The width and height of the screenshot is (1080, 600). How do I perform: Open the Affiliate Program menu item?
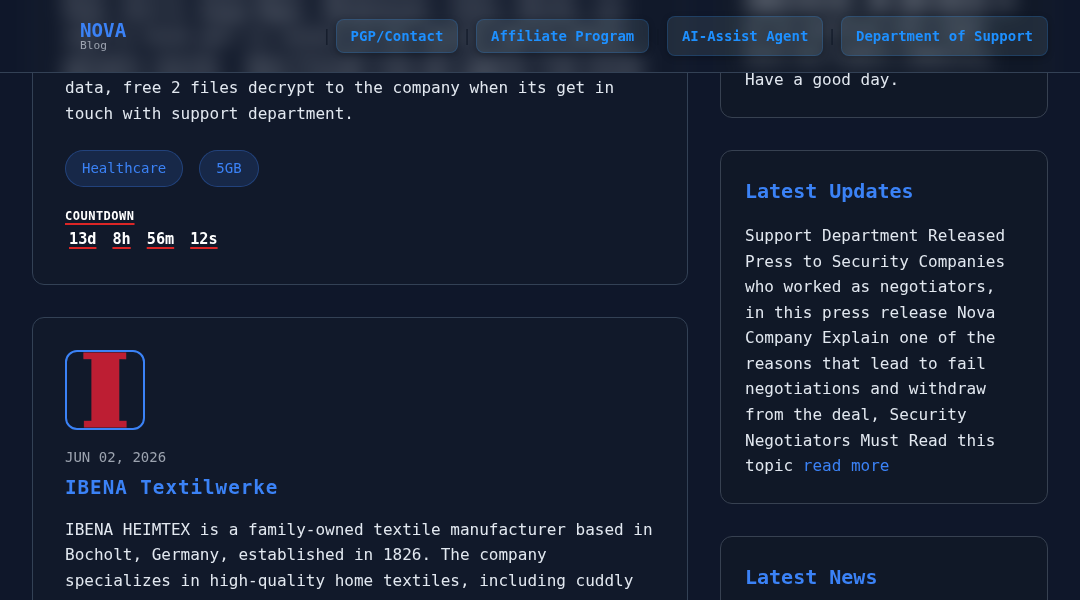pos(562,36)
